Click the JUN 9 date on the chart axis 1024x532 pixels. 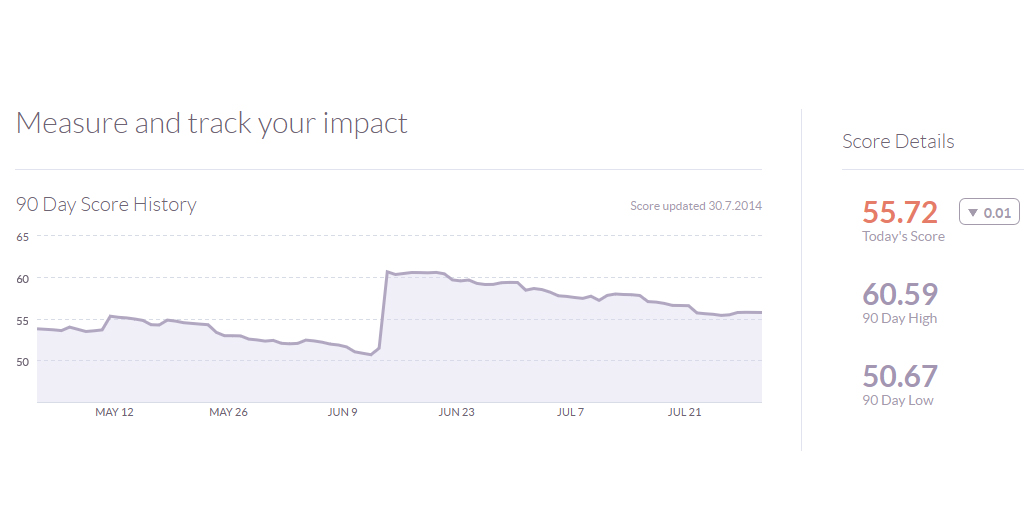[342, 412]
